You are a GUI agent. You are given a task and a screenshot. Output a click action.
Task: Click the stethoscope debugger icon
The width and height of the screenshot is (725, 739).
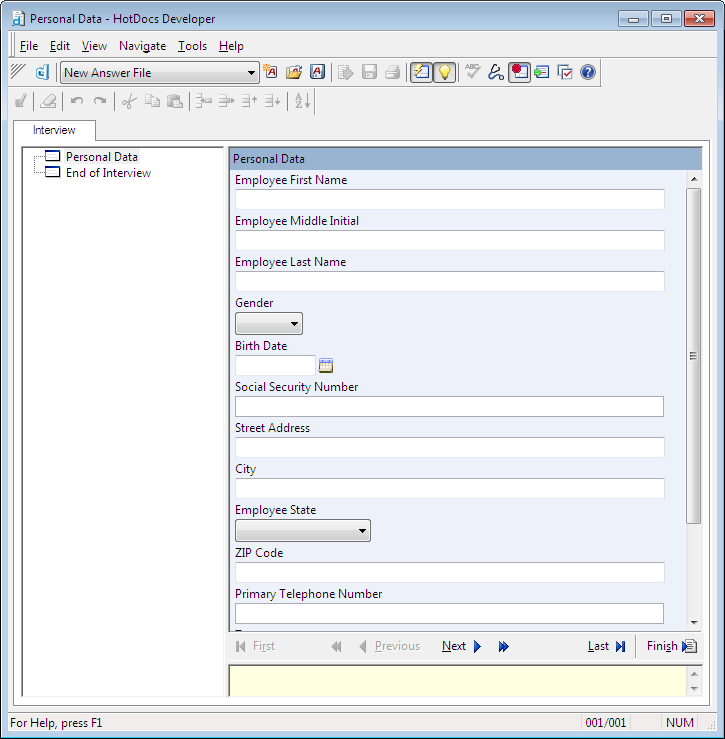click(x=495, y=72)
